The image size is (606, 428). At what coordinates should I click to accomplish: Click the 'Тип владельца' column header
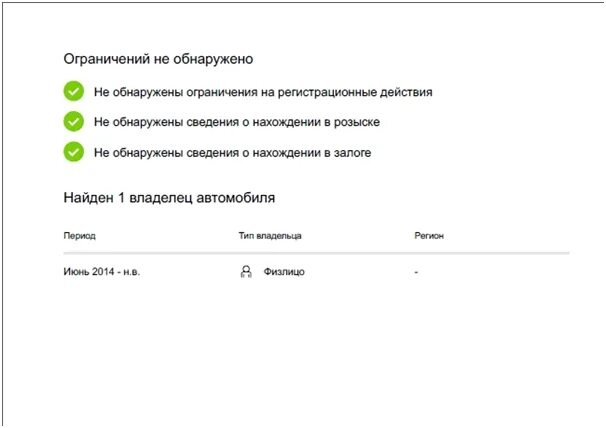[270, 235]
